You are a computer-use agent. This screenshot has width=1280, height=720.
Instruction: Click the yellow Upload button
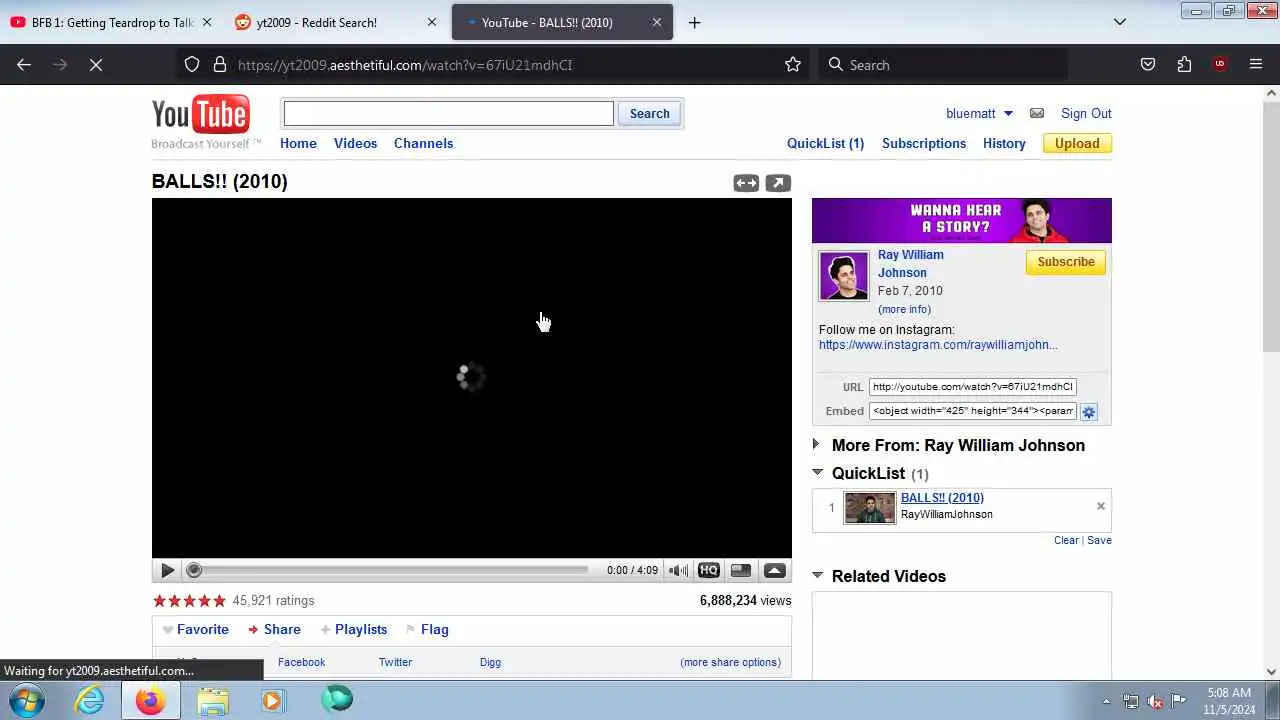[1077, 143]
